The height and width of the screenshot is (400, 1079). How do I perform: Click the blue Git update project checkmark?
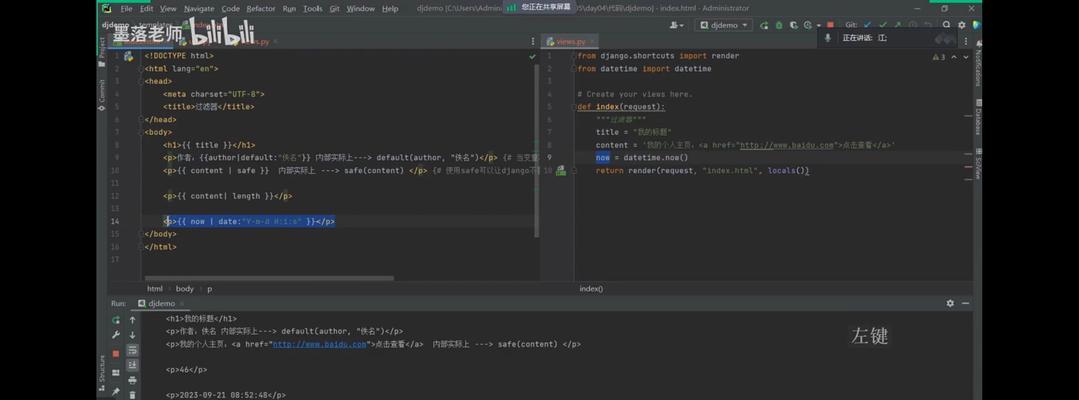point(866,25)
